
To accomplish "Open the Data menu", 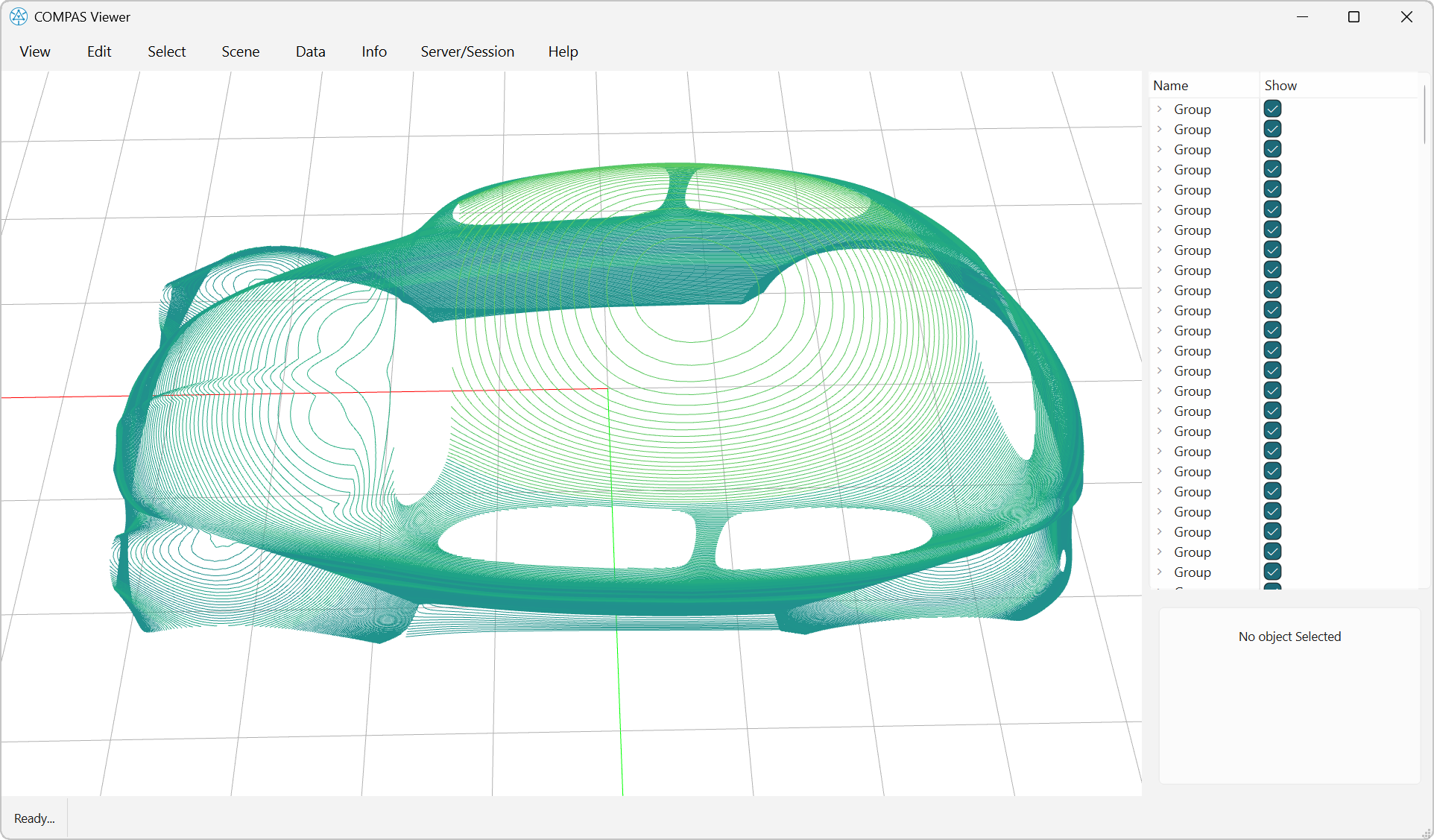I will 310,51.
